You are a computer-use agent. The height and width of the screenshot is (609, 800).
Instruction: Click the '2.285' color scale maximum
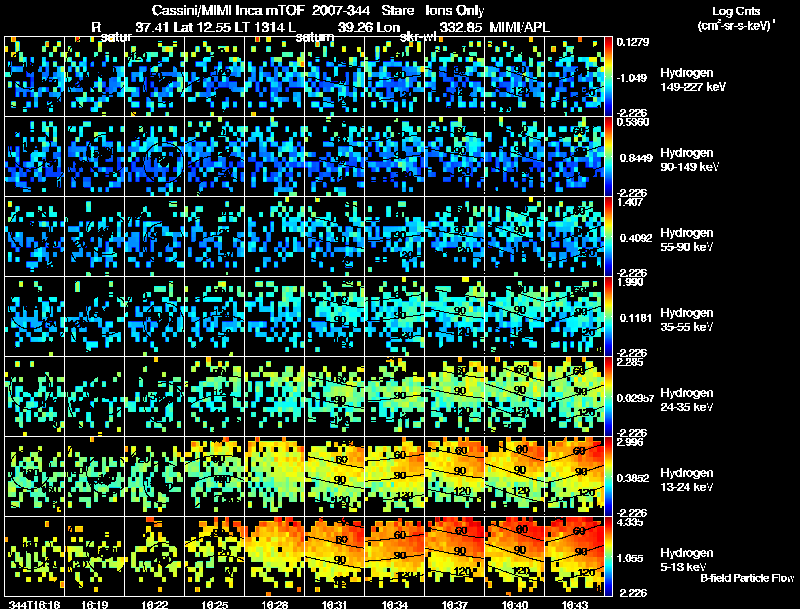[631, 362]
